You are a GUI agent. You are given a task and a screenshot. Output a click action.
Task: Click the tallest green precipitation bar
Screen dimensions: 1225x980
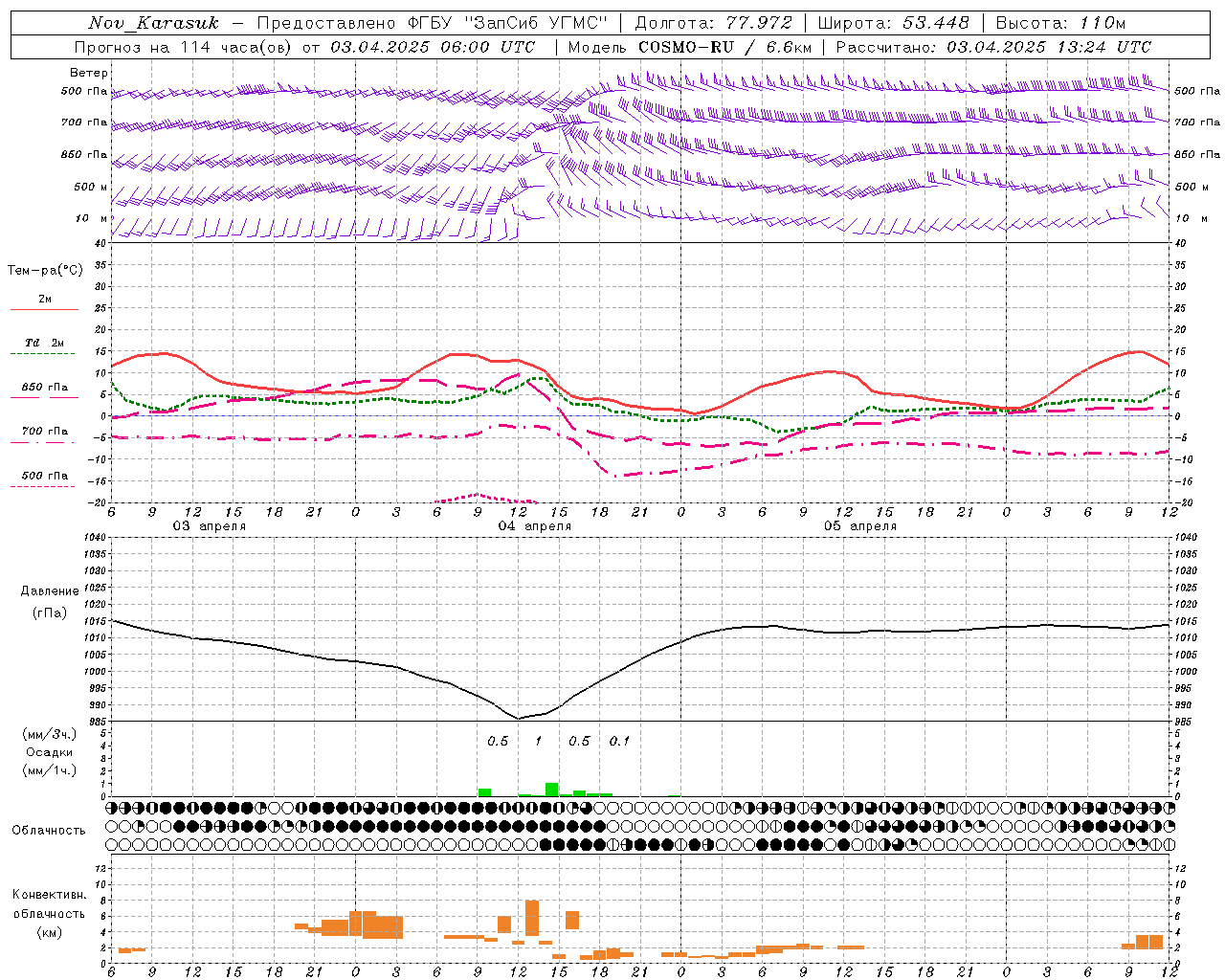click(551, 790)
